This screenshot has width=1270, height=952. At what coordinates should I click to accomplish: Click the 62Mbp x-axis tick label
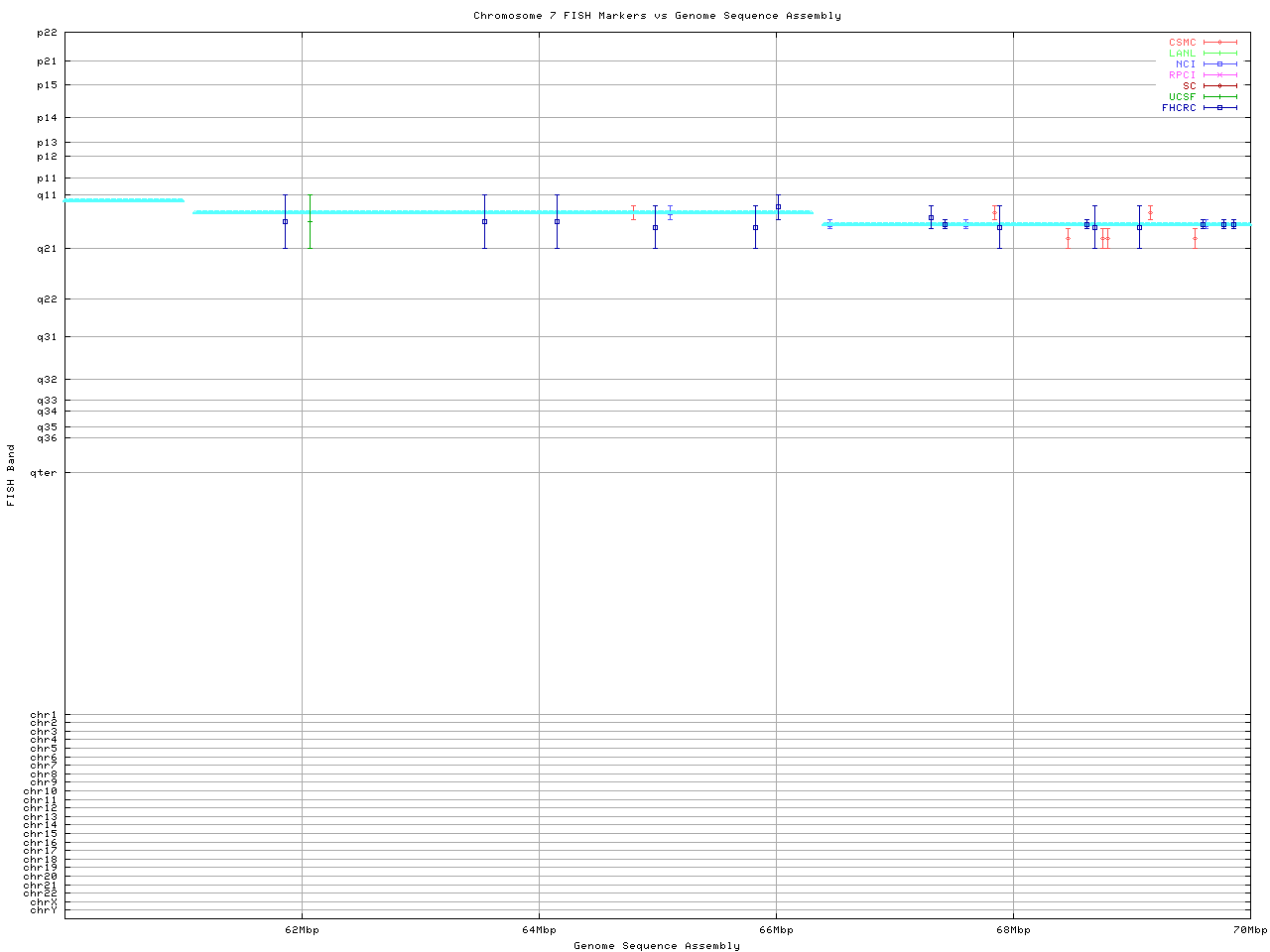coord(302,930)
